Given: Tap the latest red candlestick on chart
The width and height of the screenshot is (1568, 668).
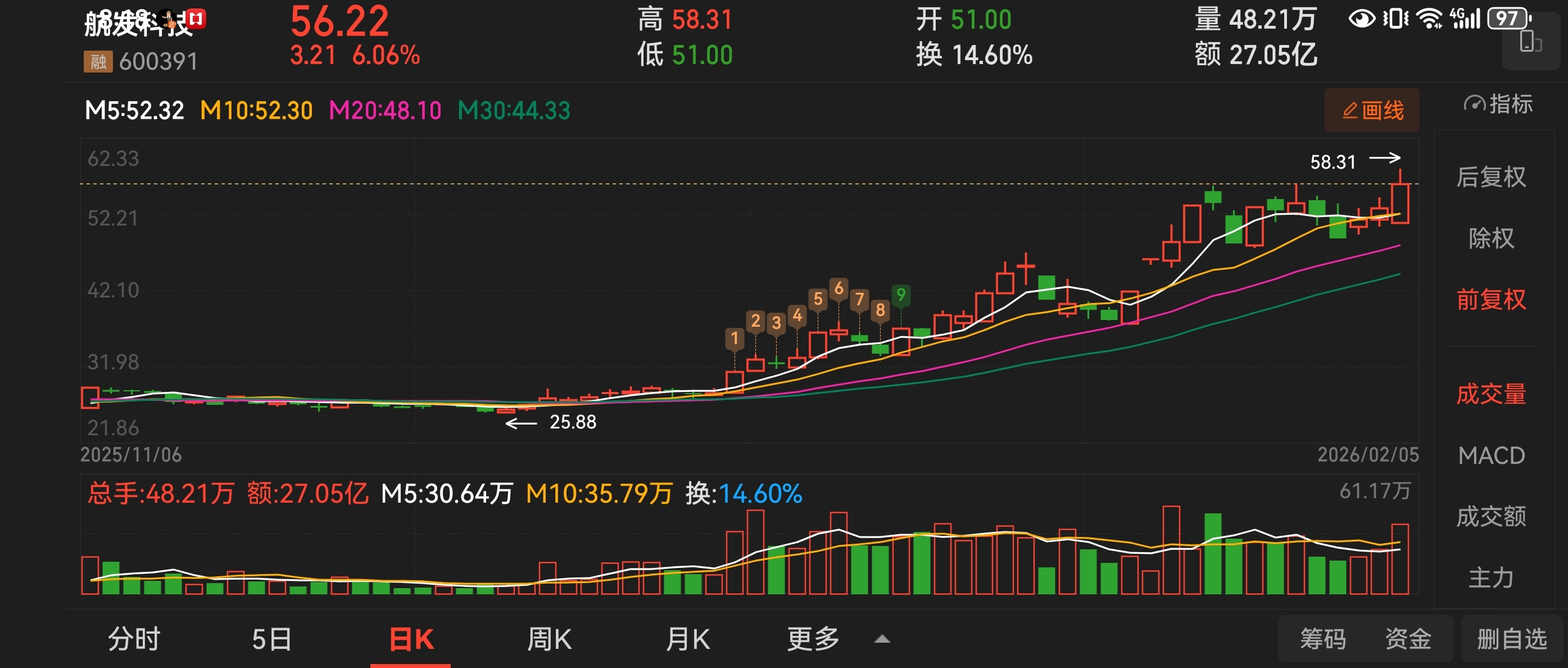Looking at the screenshot, I should (x=1399, y=204).
